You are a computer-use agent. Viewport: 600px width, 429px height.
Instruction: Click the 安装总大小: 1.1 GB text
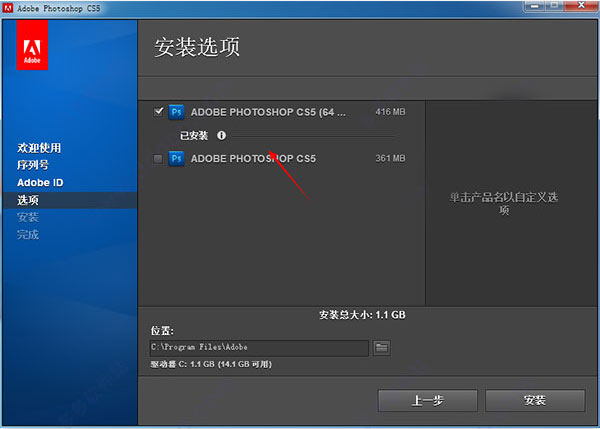[362, 315]
